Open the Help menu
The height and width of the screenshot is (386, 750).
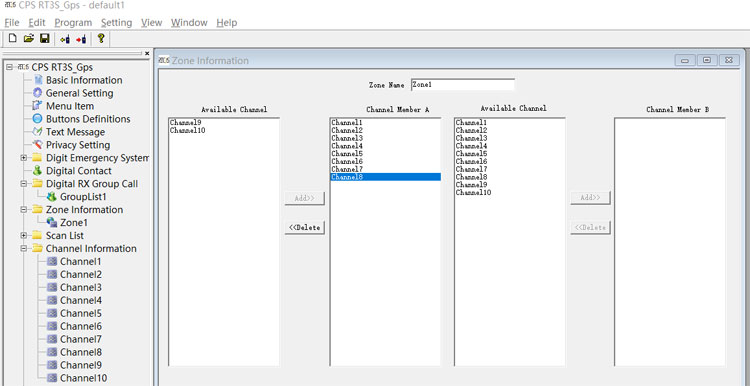point(227,22)
